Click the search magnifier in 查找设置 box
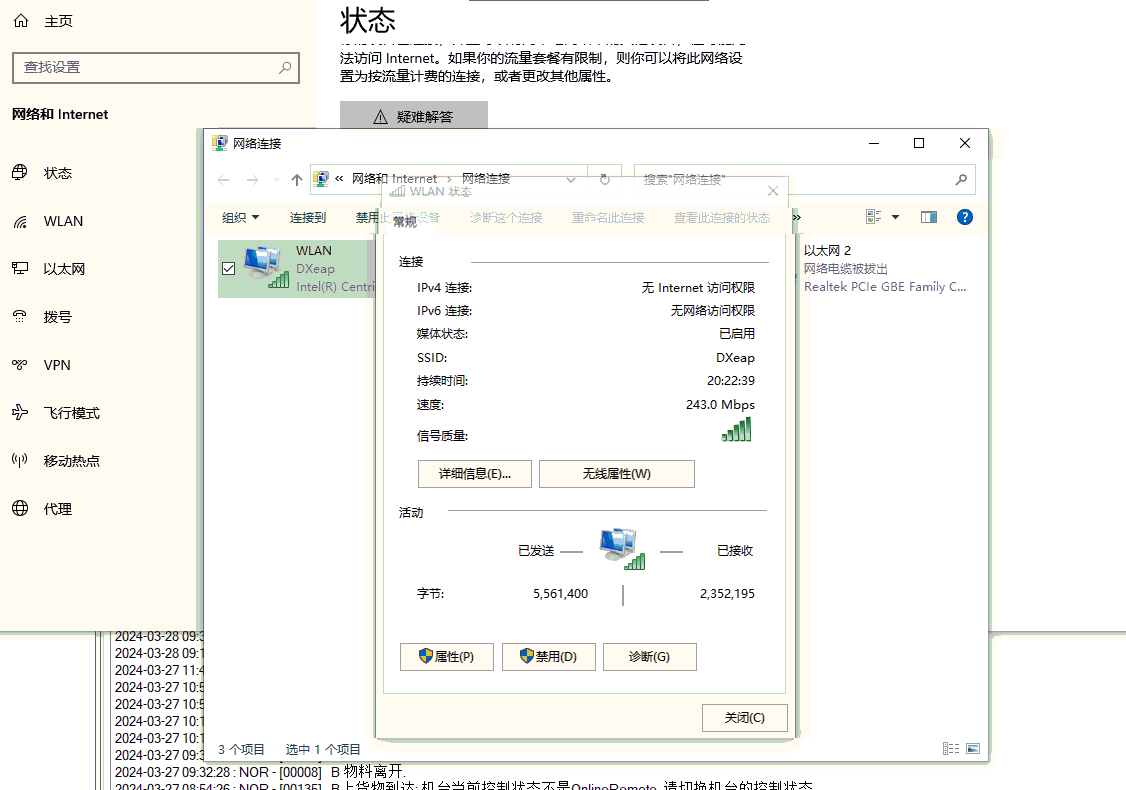Screen dimensions: 1126x790 [x=285, y=68]
